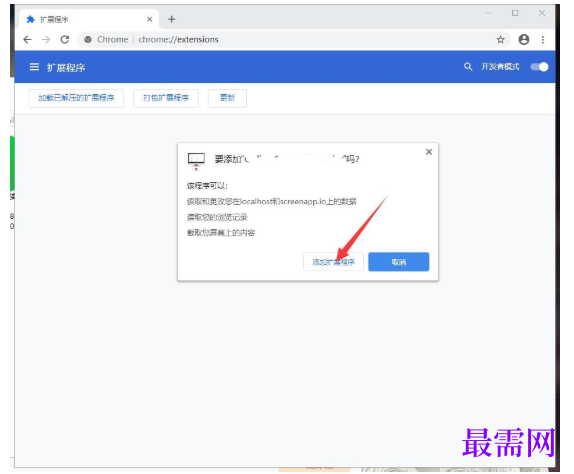Reload the extensions page
Screen dimensions: 574x474
tap(65, 40)
